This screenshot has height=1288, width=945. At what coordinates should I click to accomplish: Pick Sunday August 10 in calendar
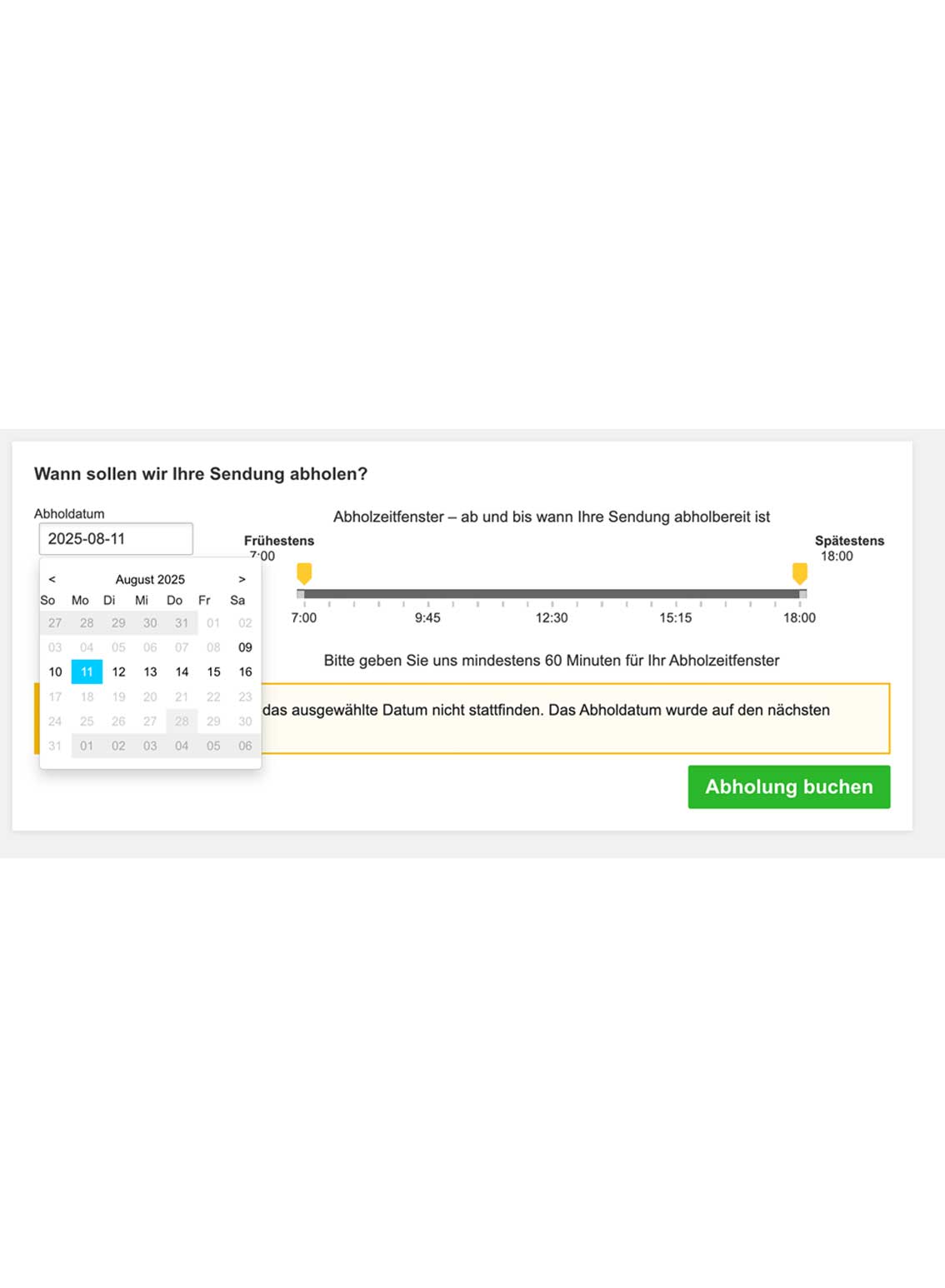coord(55,671)
